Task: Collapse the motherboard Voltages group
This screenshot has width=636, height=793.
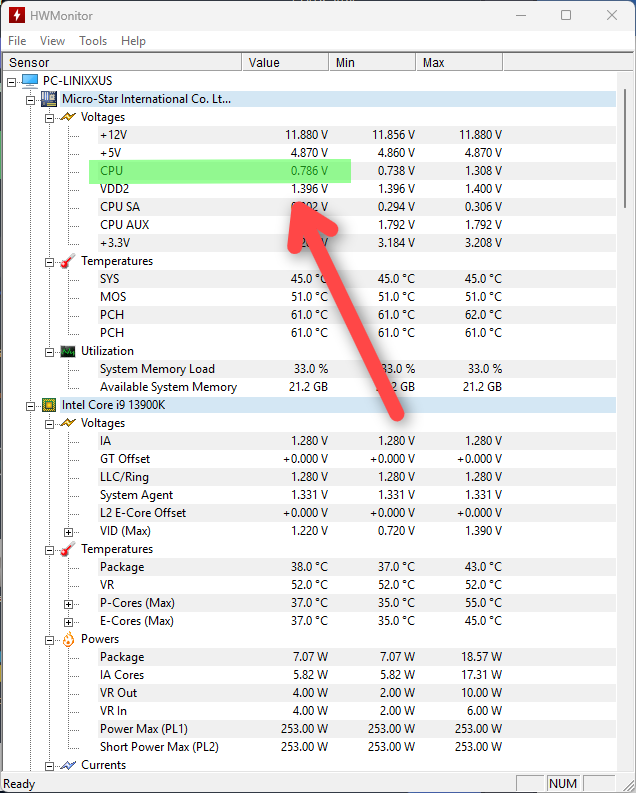Action: 50,118
